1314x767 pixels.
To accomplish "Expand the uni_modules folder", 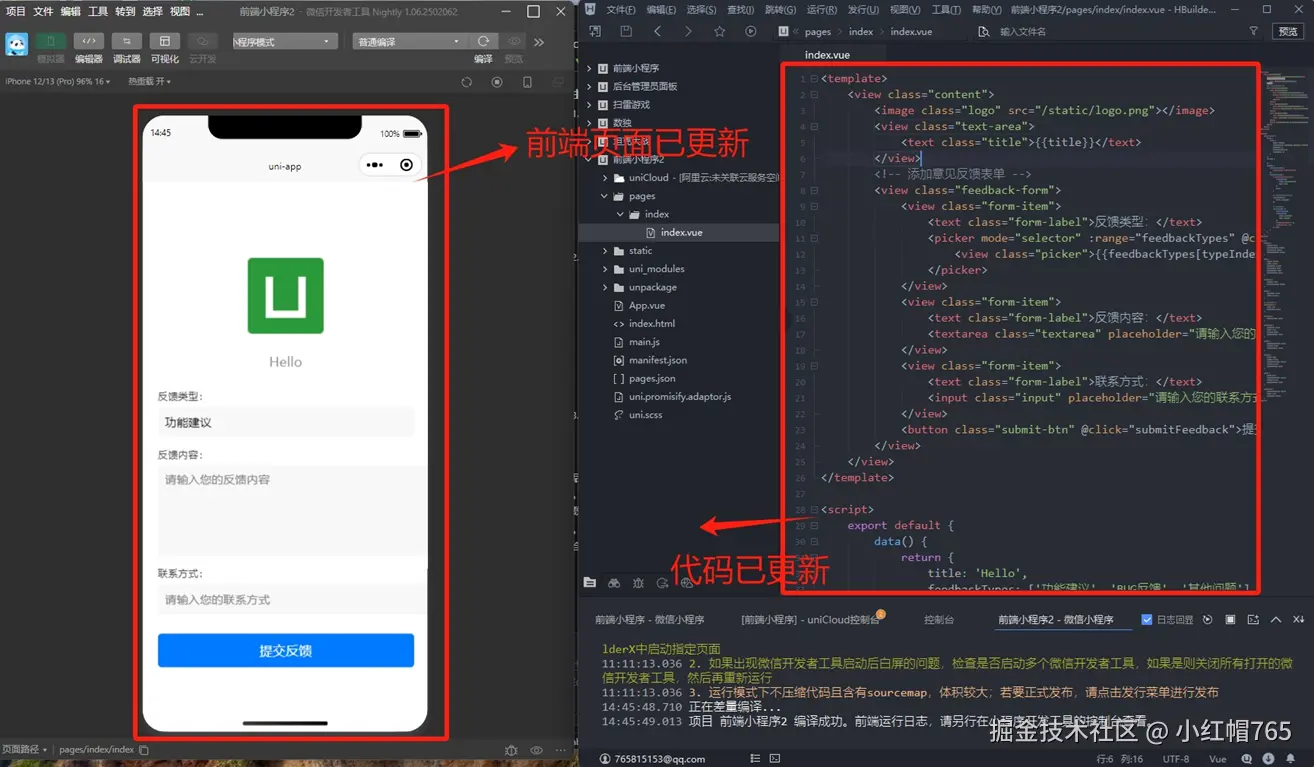I will click(x=605, y=269).
